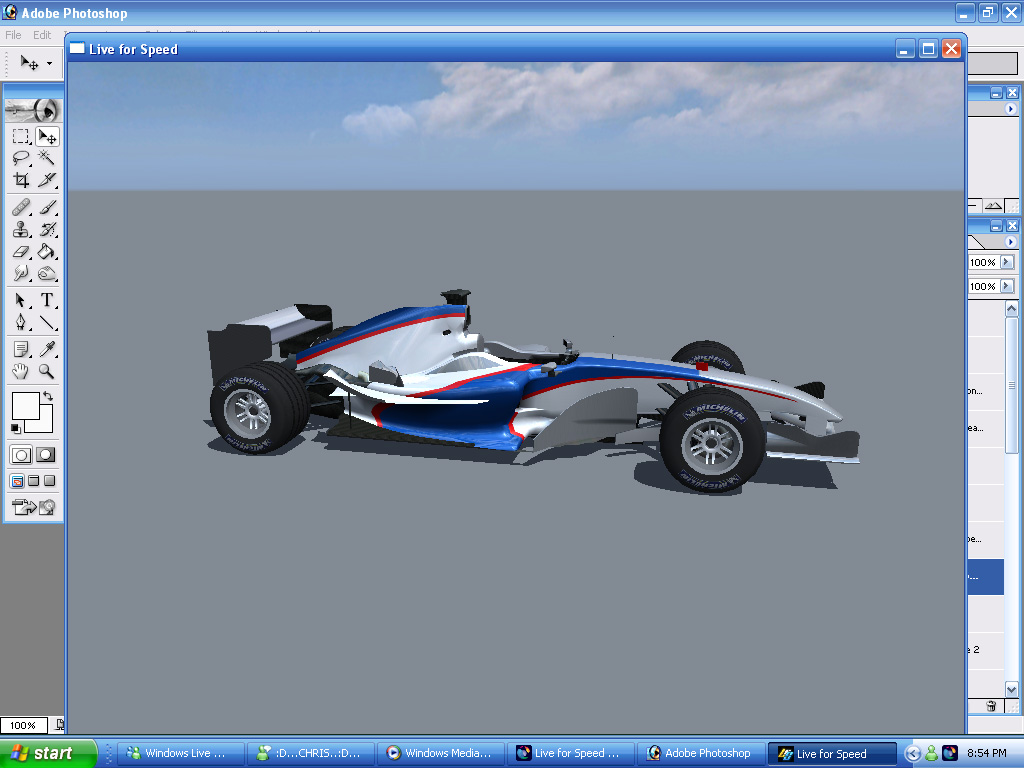
Task: Open the Windows start menu
Action: pos(48,753)
